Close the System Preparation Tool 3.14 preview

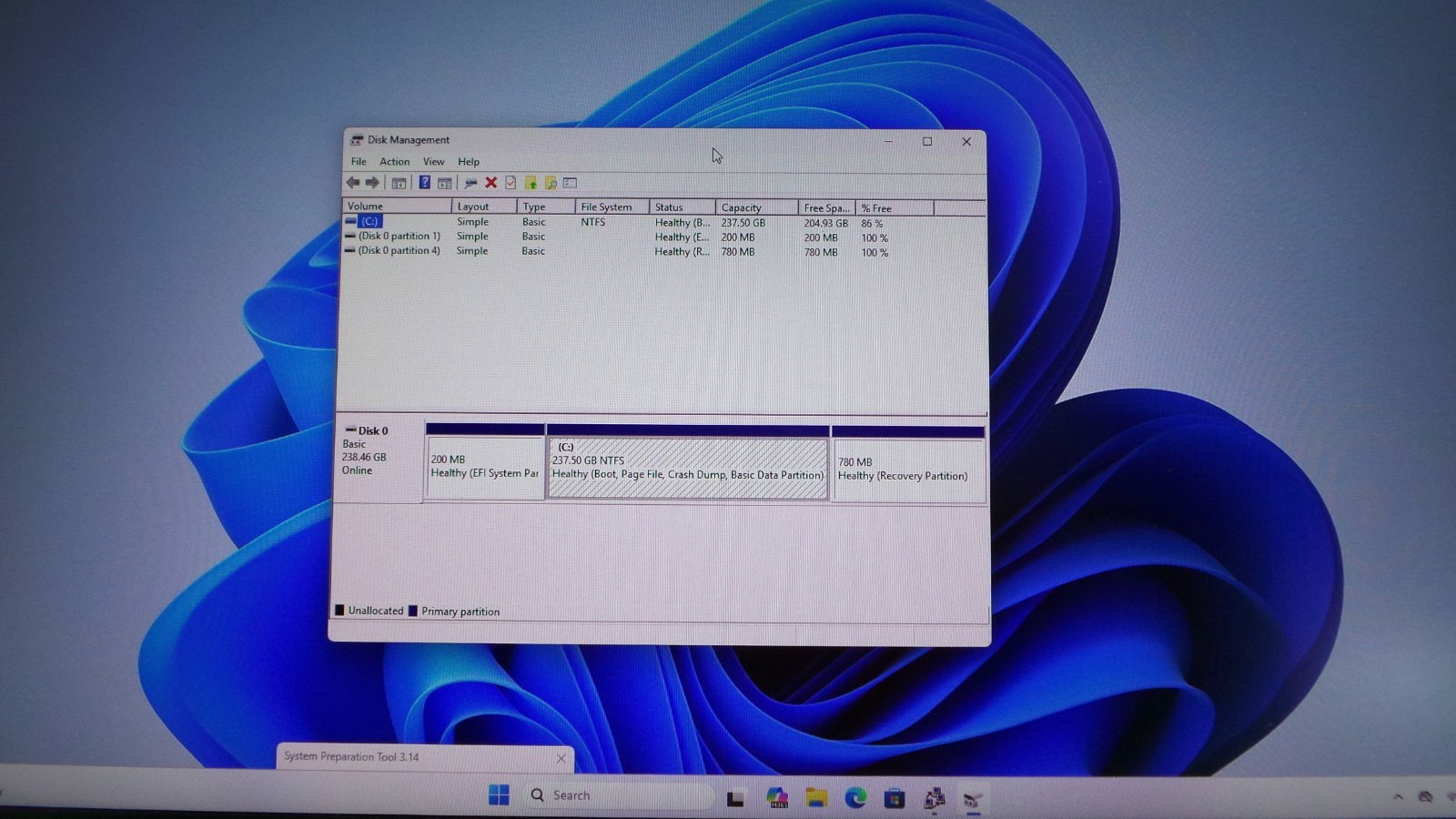561,758
